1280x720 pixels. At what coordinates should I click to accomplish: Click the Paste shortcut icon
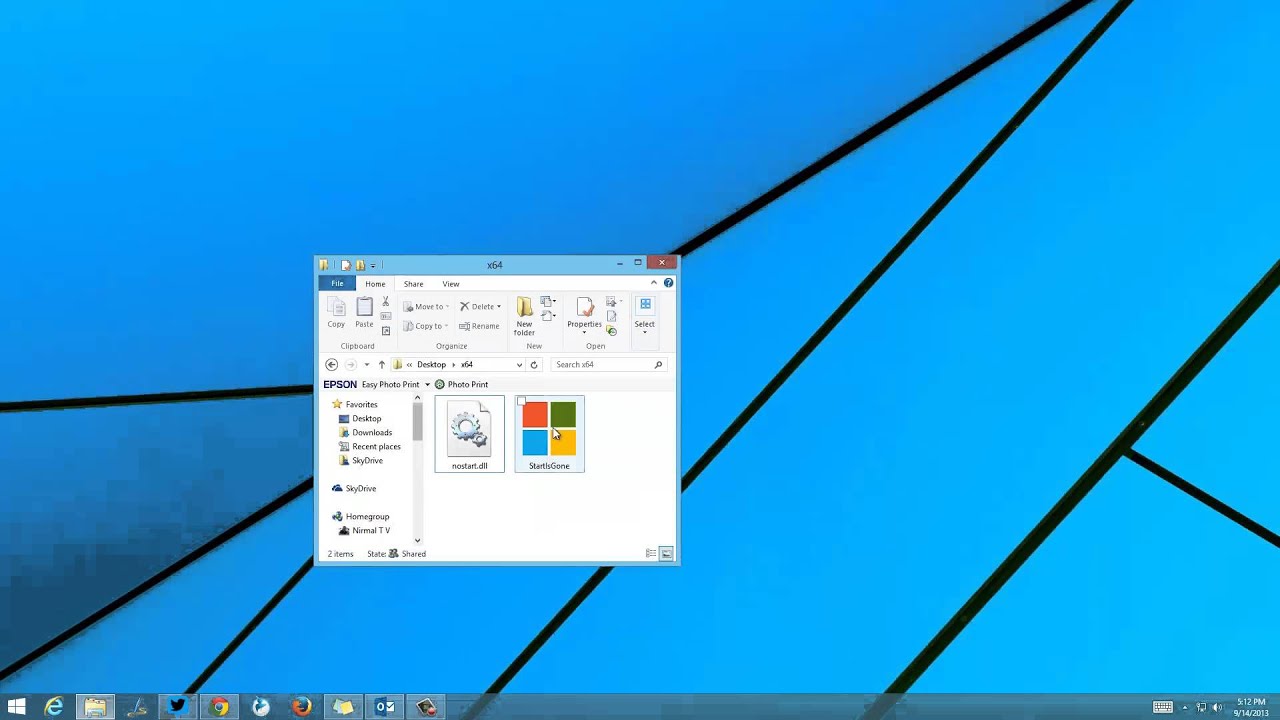tap(386, 331)
